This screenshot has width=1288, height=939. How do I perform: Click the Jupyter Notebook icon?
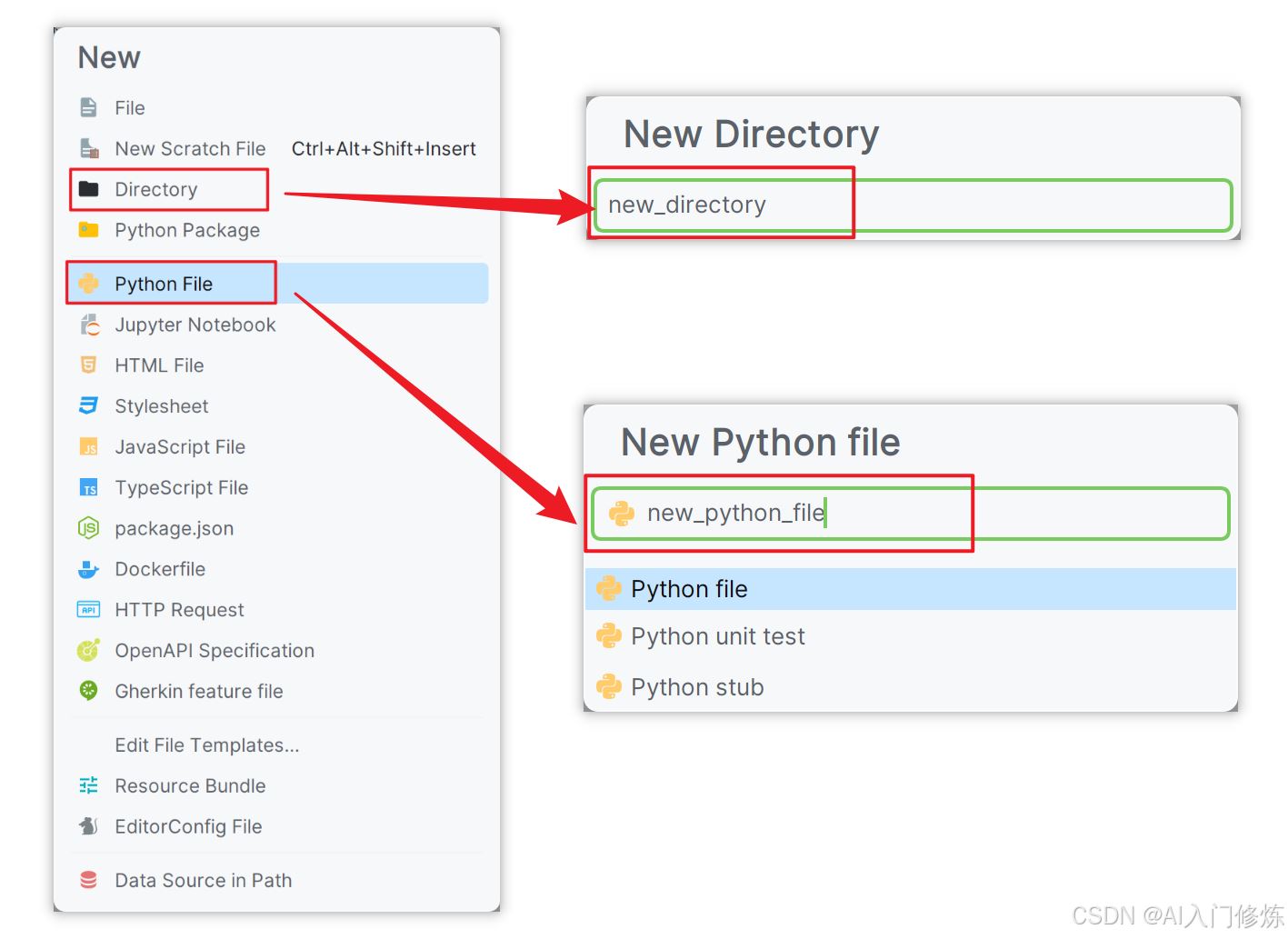point(88,325)
